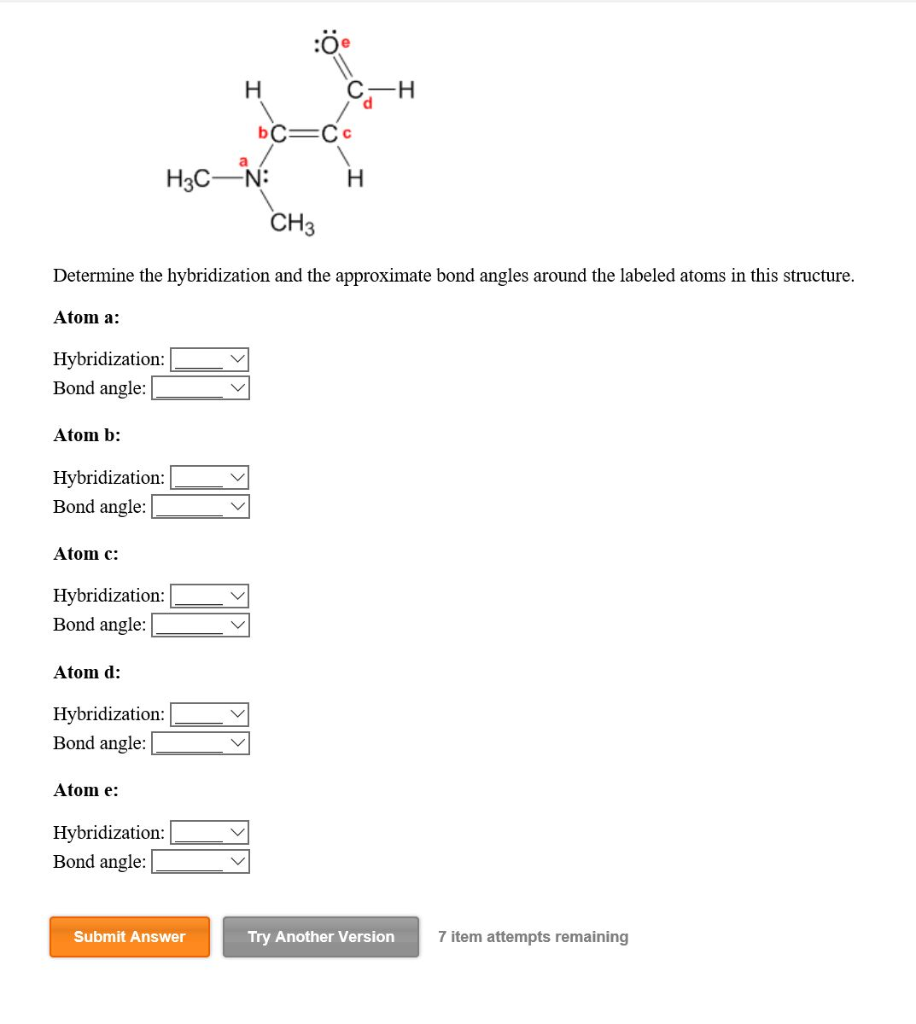Screen dimensions: 916x1024
Task: Click the Try Another Version button
Action: (x=320, y=936)
